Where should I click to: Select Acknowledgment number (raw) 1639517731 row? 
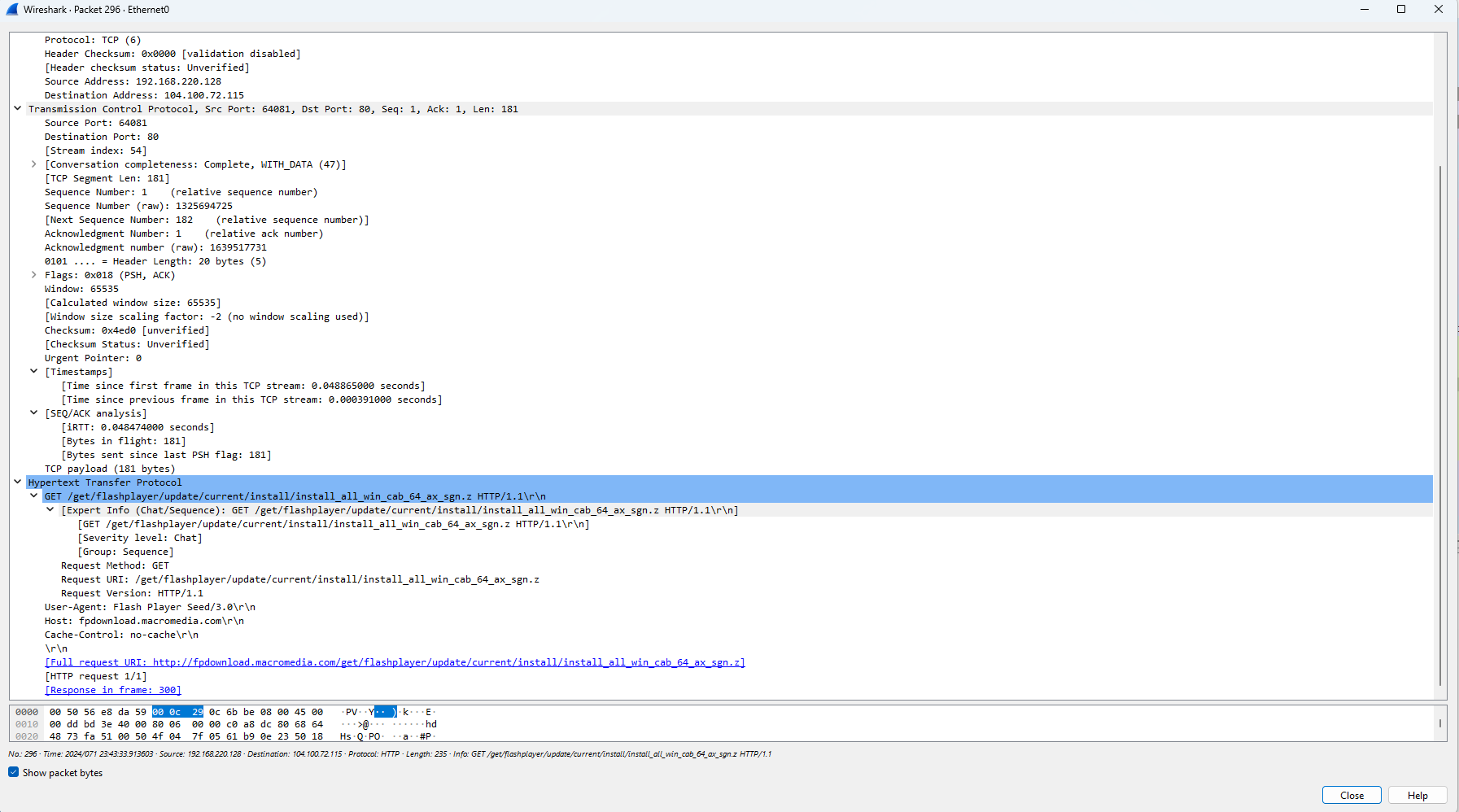(155, 247)
